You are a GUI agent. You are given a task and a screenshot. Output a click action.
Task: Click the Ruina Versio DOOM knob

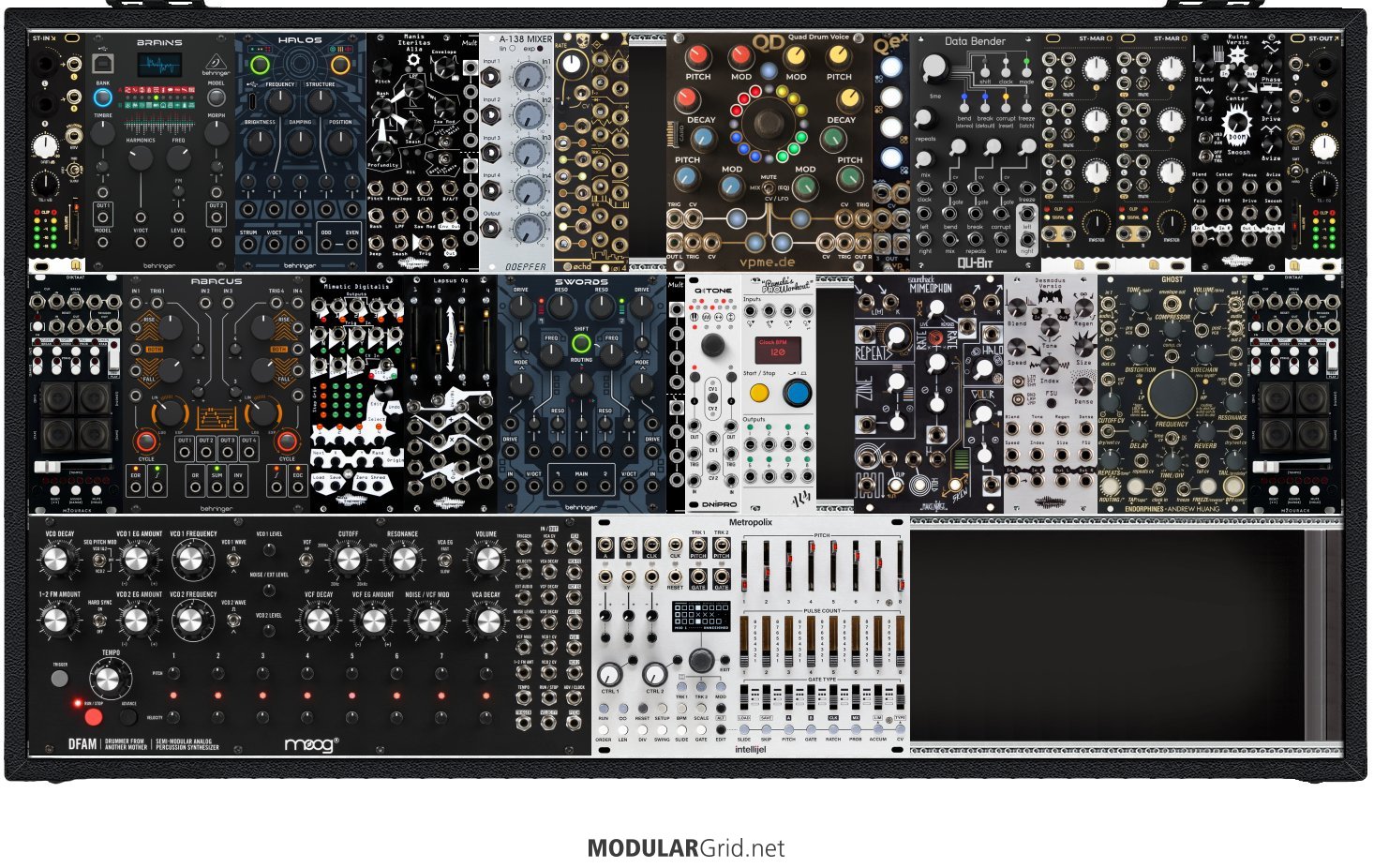click(1238, 124)
